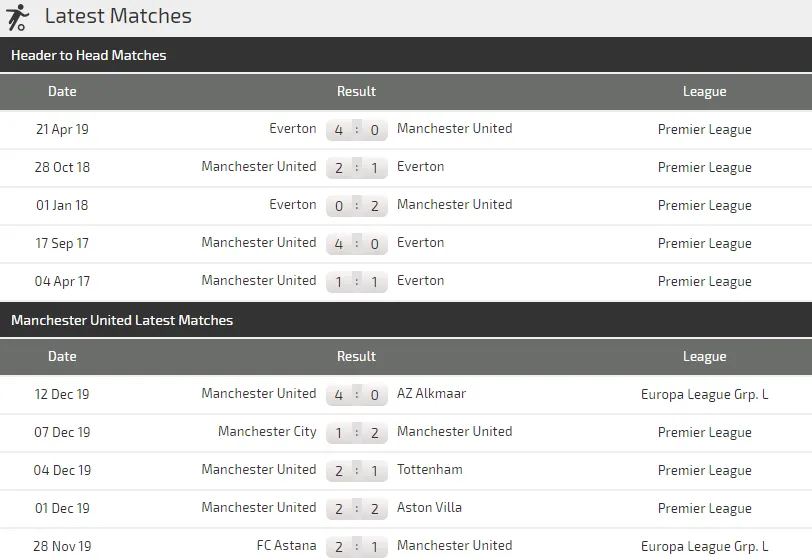812x558 pixels.
Task: Click the Result column header in first table
Action: point(356,92)
